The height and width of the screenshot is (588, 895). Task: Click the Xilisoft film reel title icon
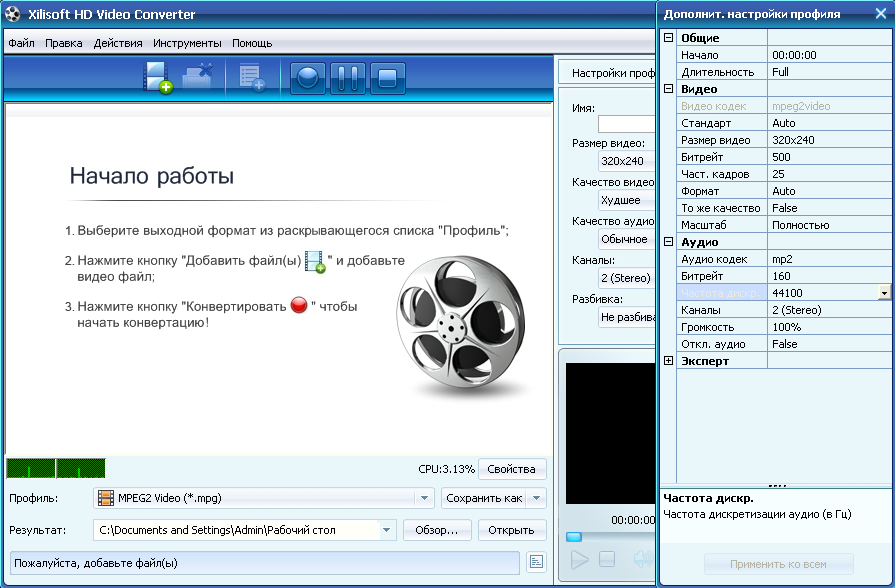tap(13, 14)
